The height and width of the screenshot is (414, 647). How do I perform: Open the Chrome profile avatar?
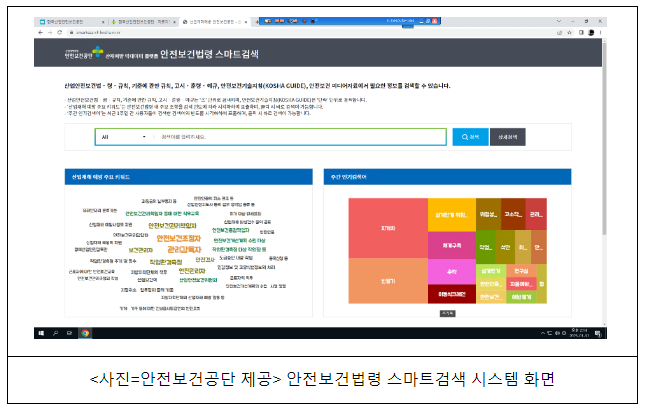[591, 32]
